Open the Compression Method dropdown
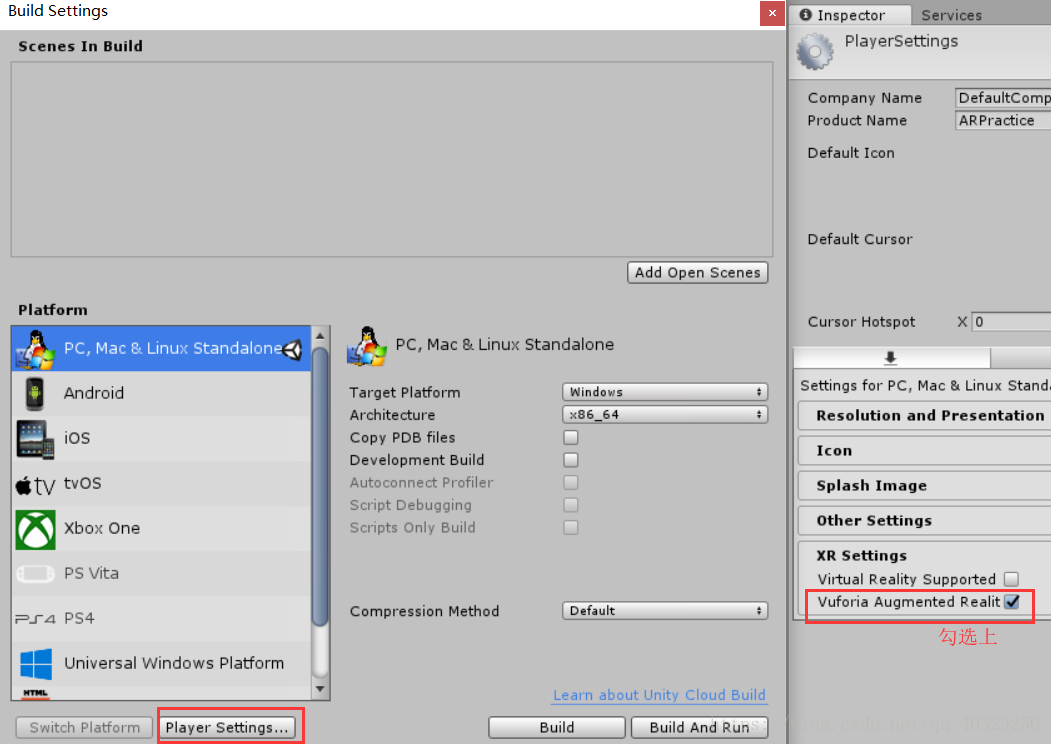Image resolution: width=1051 pixels, height=744 pixels. point(665,611)
